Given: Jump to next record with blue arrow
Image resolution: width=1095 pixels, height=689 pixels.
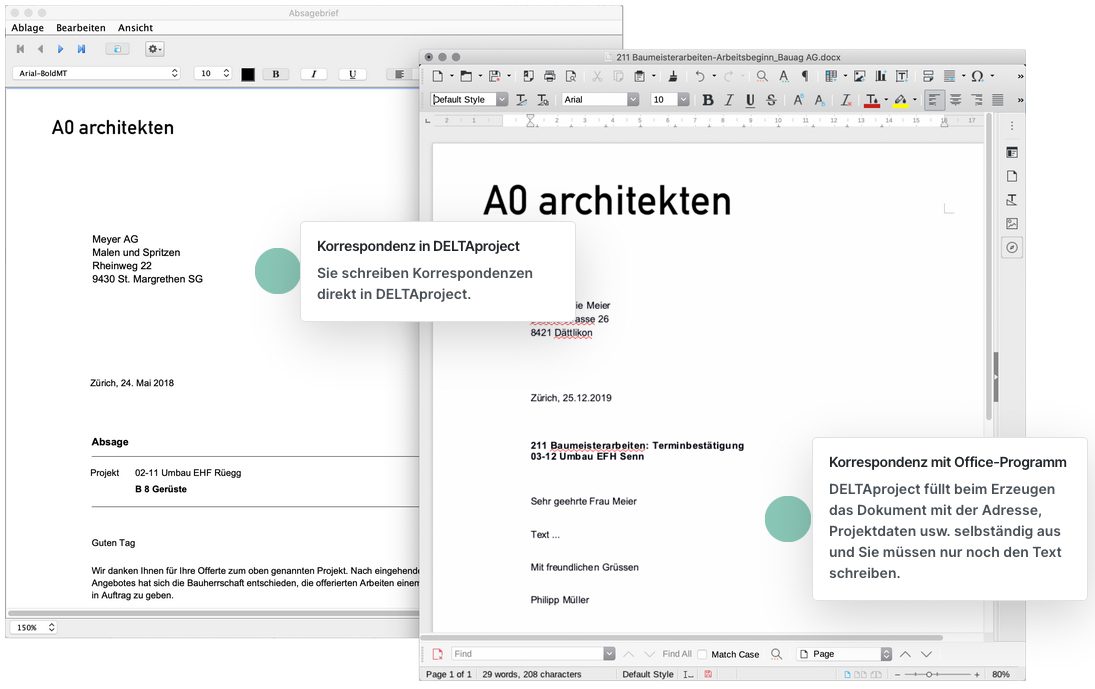Looking at the screenshot, I should click(60, 49).
